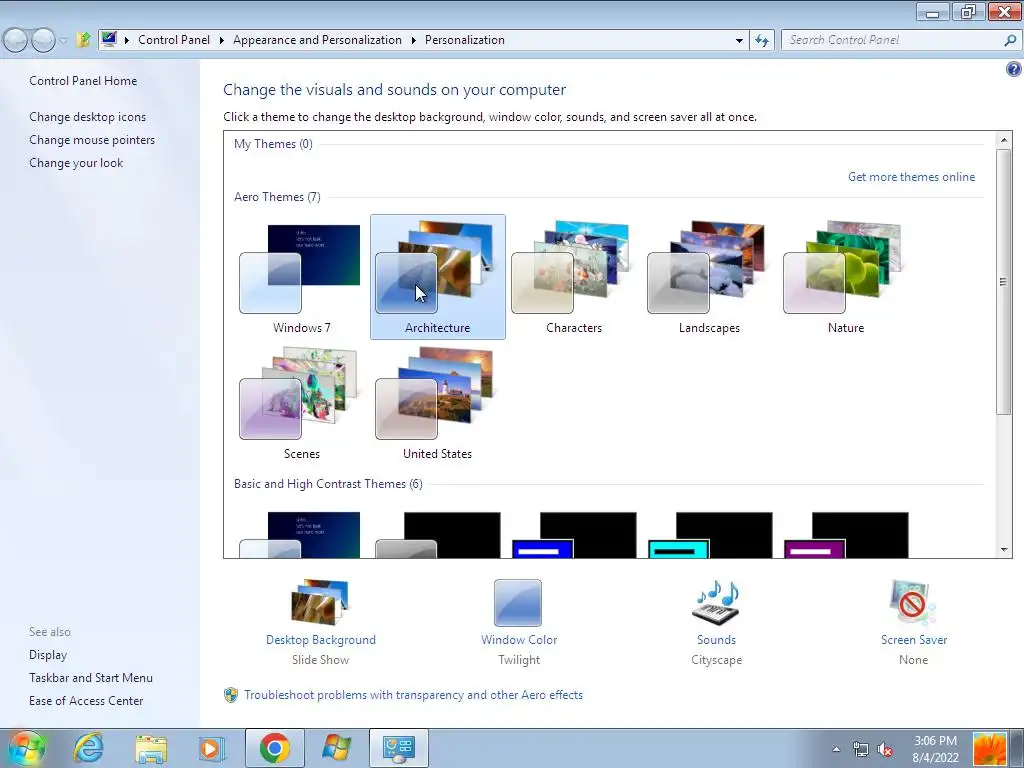Open the address bar history dropdown
The height and width of the screenshot is (768, 1024).
point(739,40)
